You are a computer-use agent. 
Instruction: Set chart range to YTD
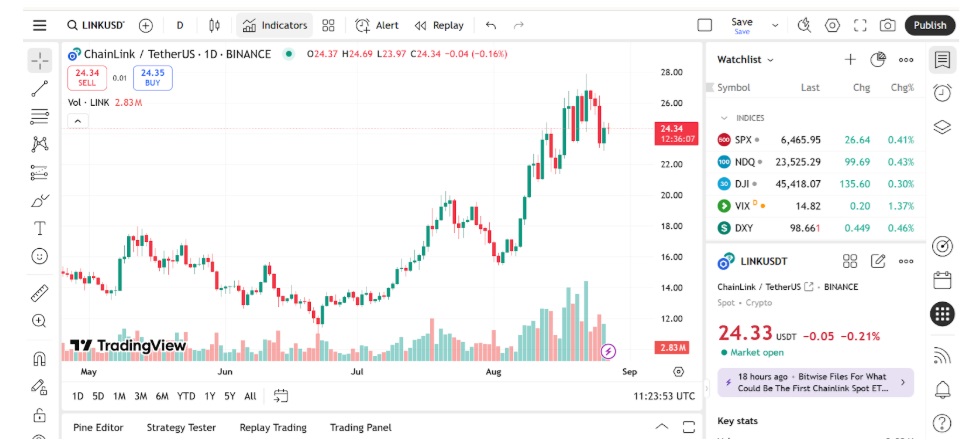(x=186, y=396)
